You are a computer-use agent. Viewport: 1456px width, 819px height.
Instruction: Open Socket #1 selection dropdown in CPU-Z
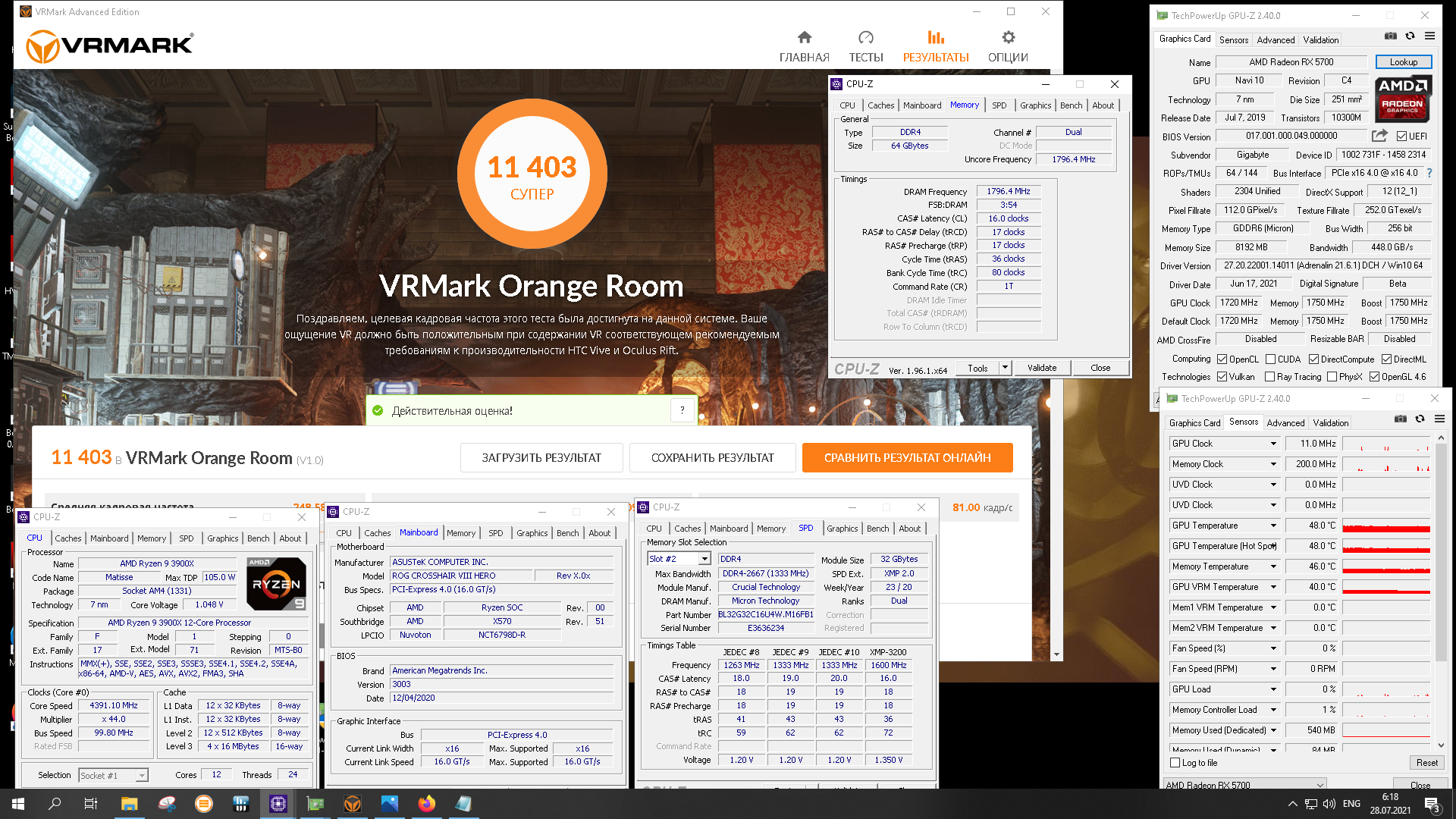[x=142, y=776]
